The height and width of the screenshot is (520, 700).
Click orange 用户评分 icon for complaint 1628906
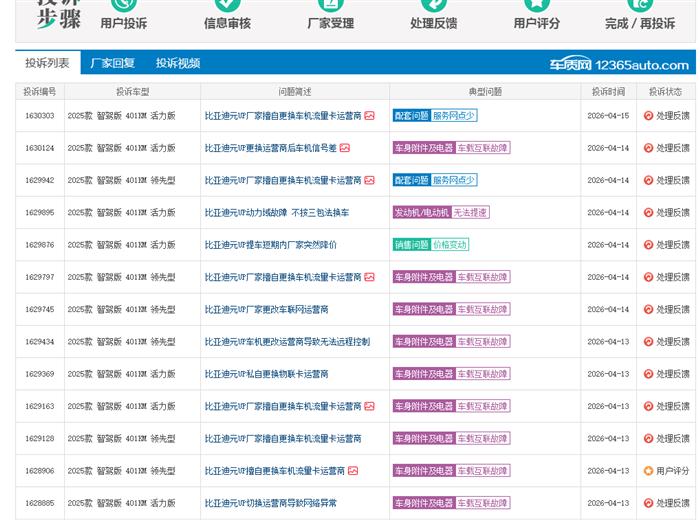pos(648,471)
